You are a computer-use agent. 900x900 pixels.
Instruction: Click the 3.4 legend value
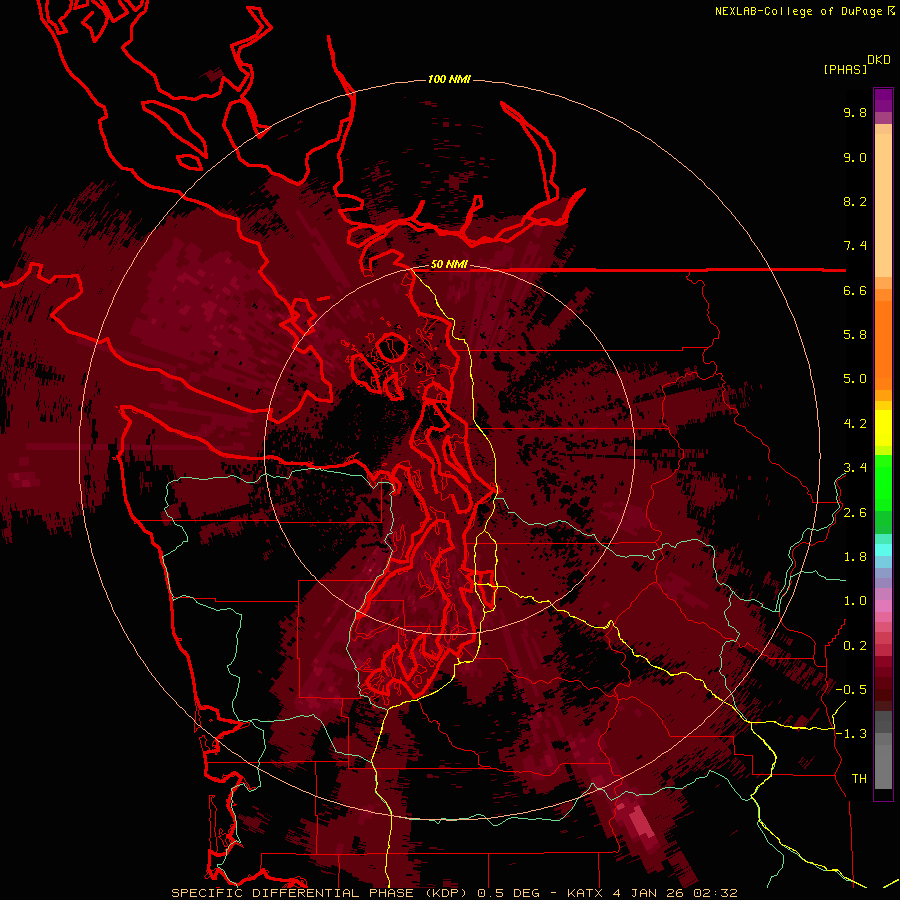pyautogui.click(x=855, y=468)
